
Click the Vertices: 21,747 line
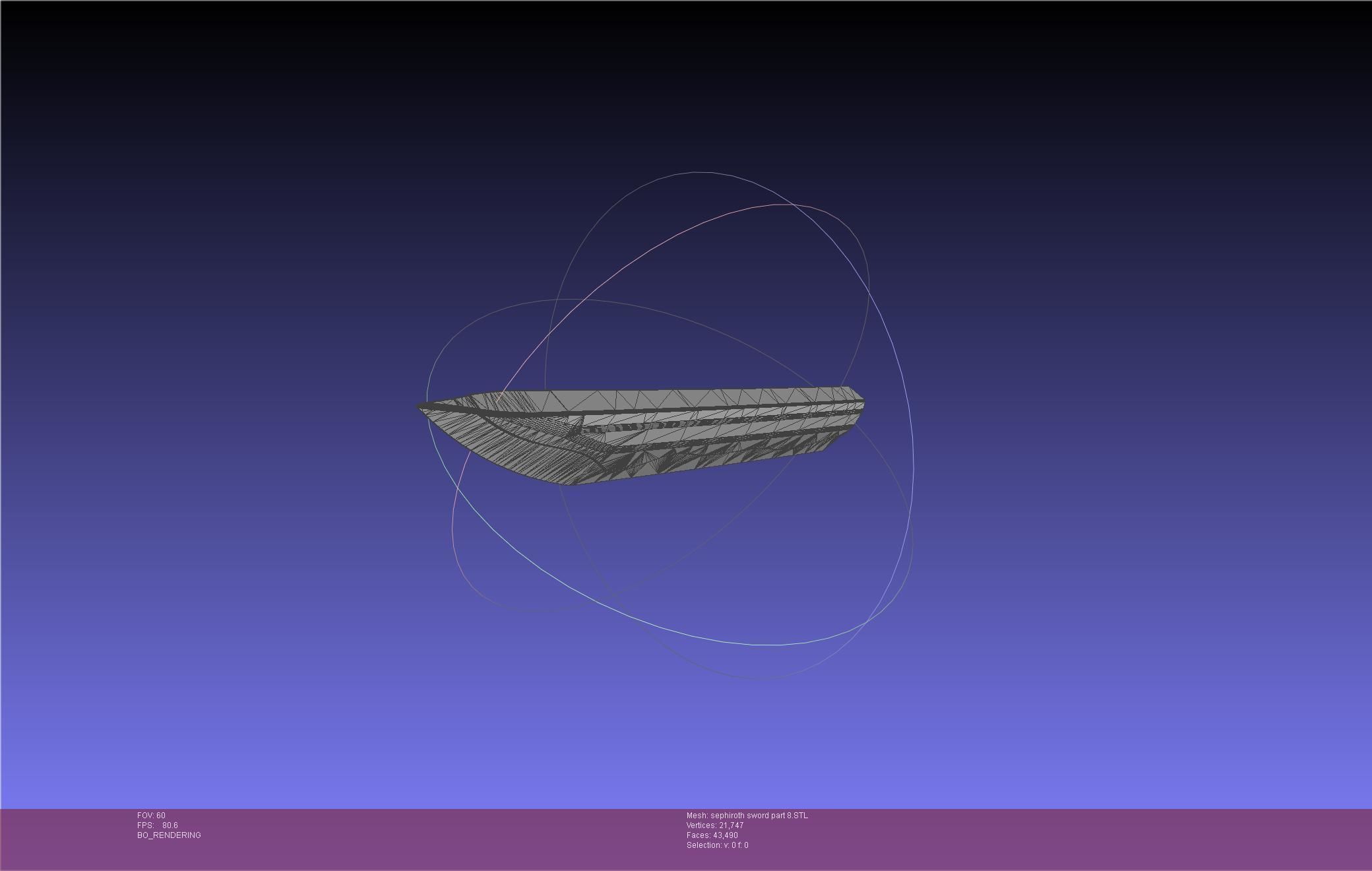[715, 825]
